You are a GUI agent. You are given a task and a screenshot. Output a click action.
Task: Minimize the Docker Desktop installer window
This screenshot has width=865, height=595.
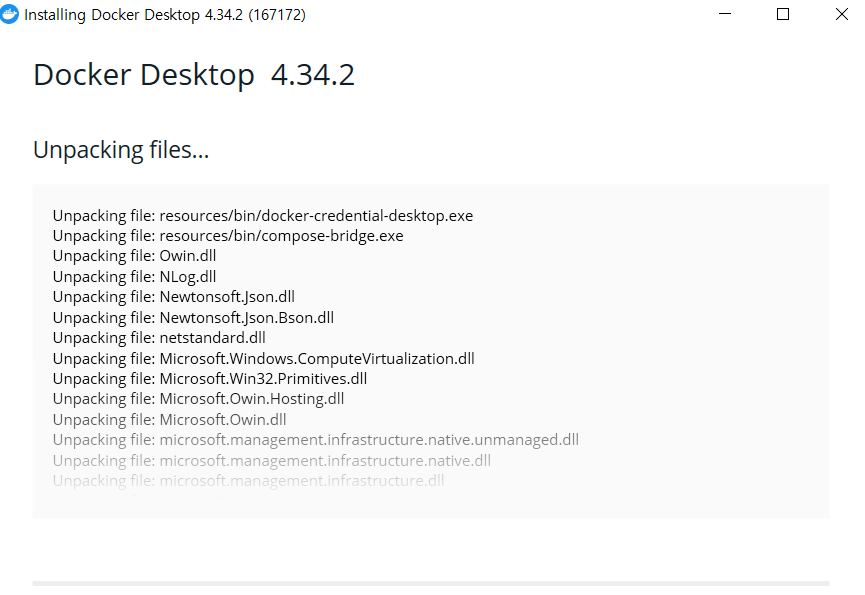[725, 14]
